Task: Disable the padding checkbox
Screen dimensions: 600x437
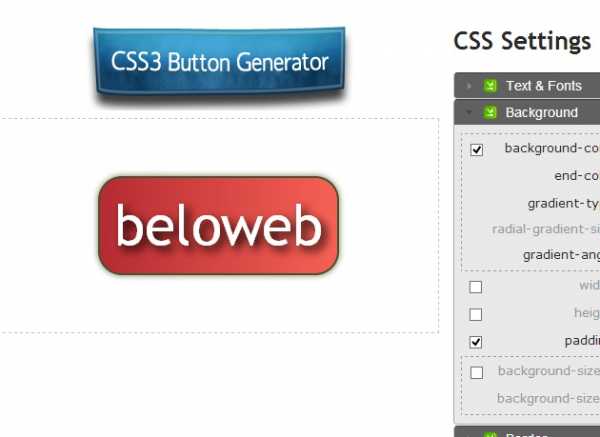Action: [476, 342]
